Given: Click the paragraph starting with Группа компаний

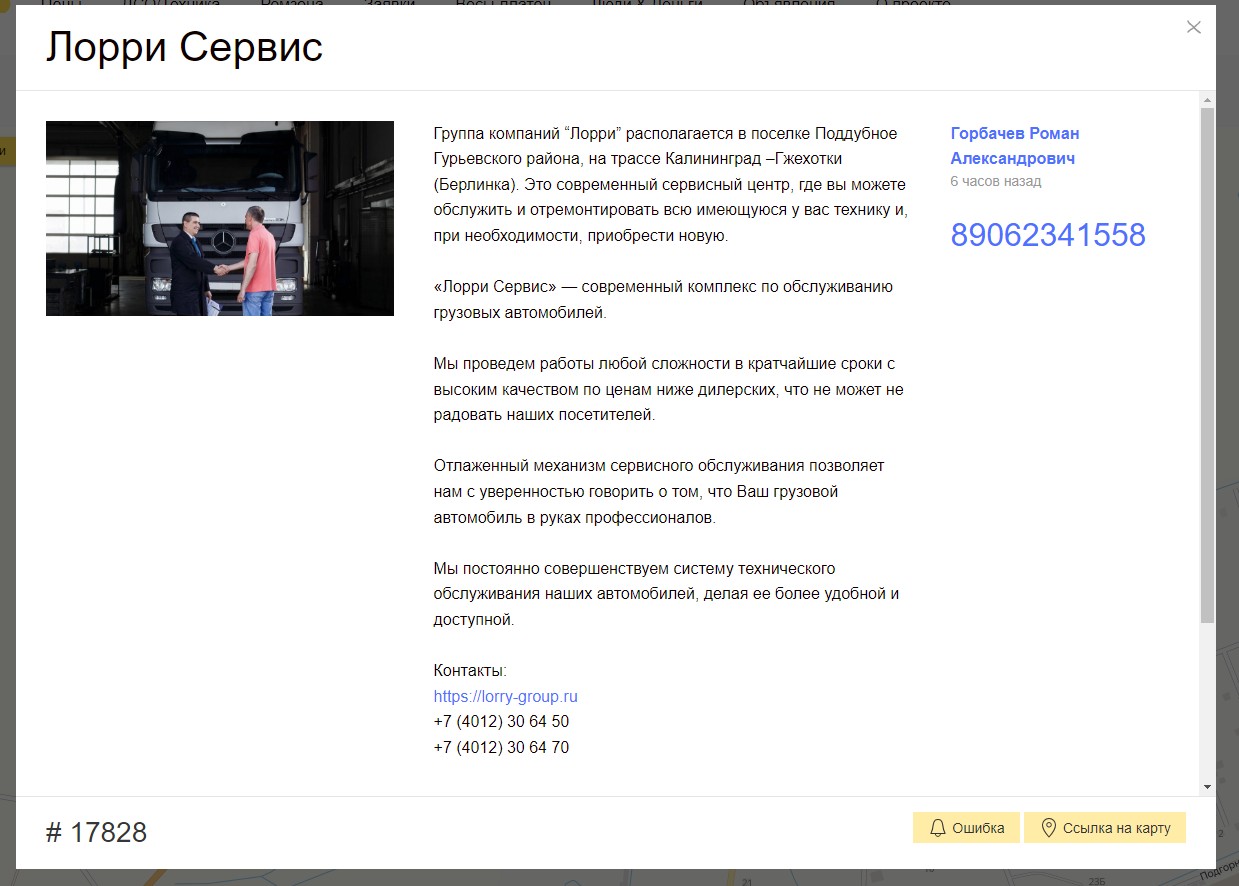Looking at the screenshot, I should [670, 185].
